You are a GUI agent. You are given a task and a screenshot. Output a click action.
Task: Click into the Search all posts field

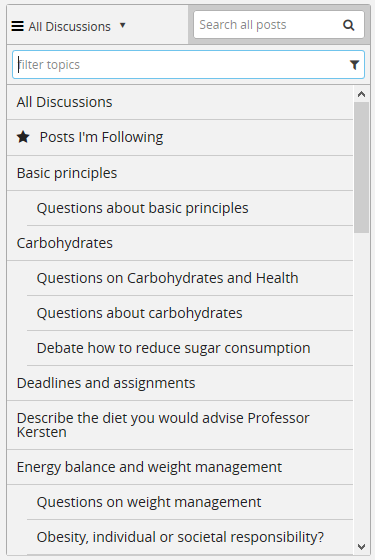point(268,25)
